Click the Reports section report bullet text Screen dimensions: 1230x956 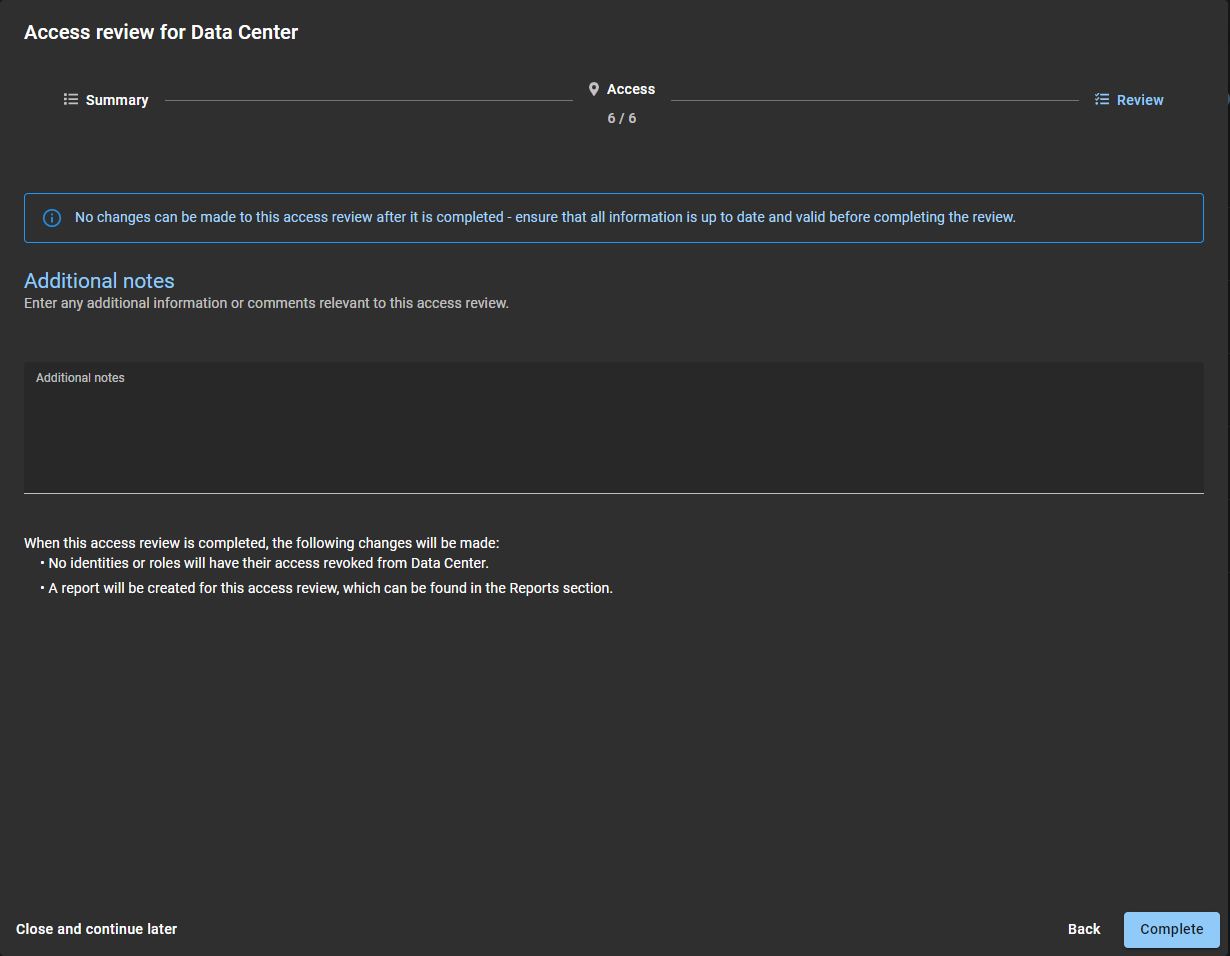330,588
